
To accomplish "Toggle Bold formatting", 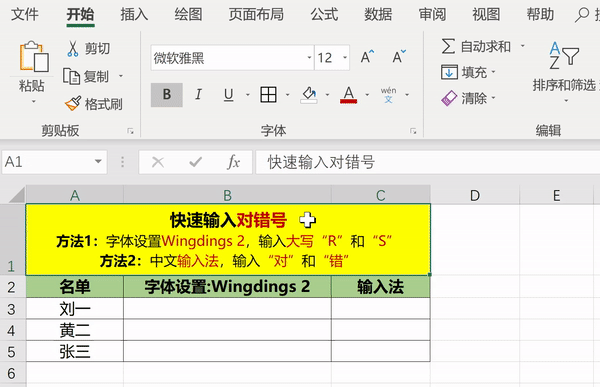I will (x=166, y=95).
